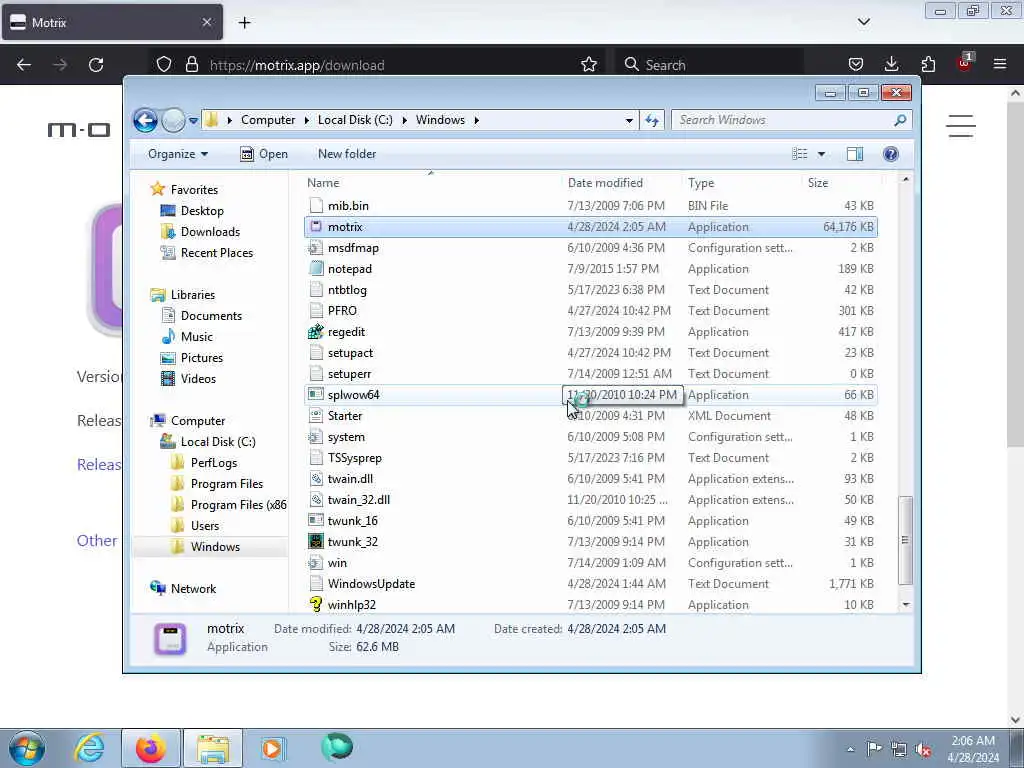Click the file list vertical scrollbar thumb
1024x768 pixels.
point(905,540)
